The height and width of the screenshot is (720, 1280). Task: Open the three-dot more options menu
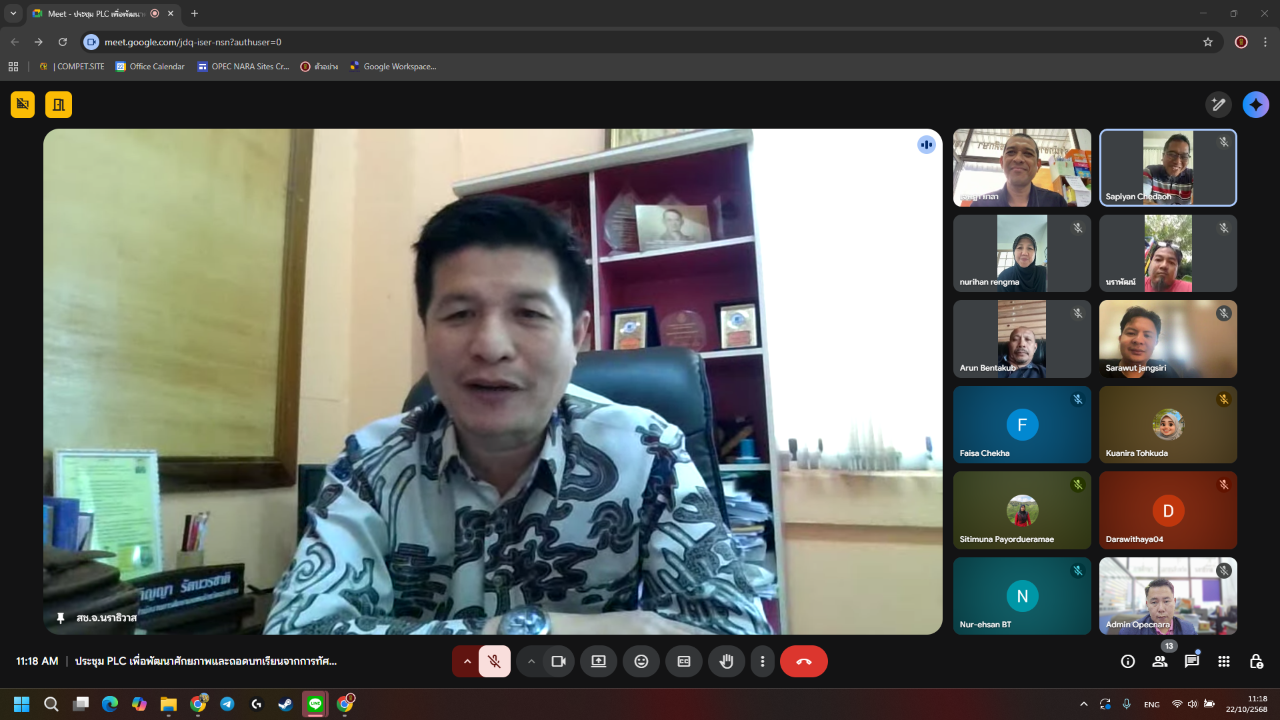click(763, 661)
